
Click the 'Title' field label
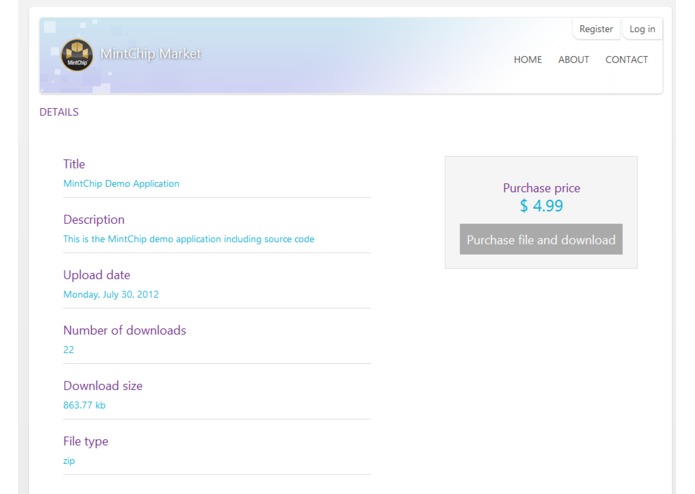tap(74, 164)
